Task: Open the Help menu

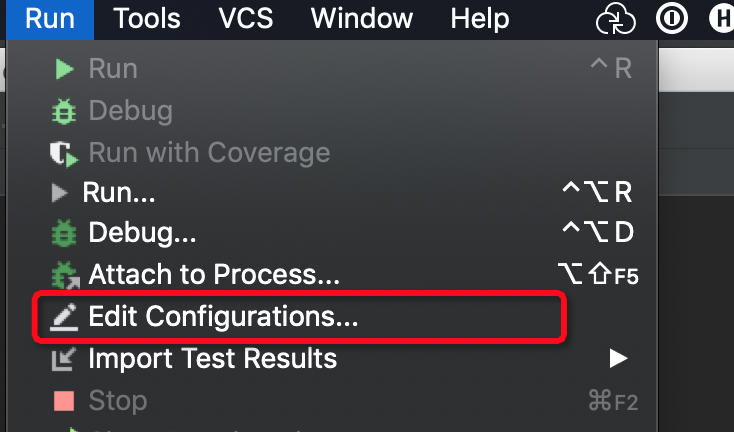Action: [480, 18]
